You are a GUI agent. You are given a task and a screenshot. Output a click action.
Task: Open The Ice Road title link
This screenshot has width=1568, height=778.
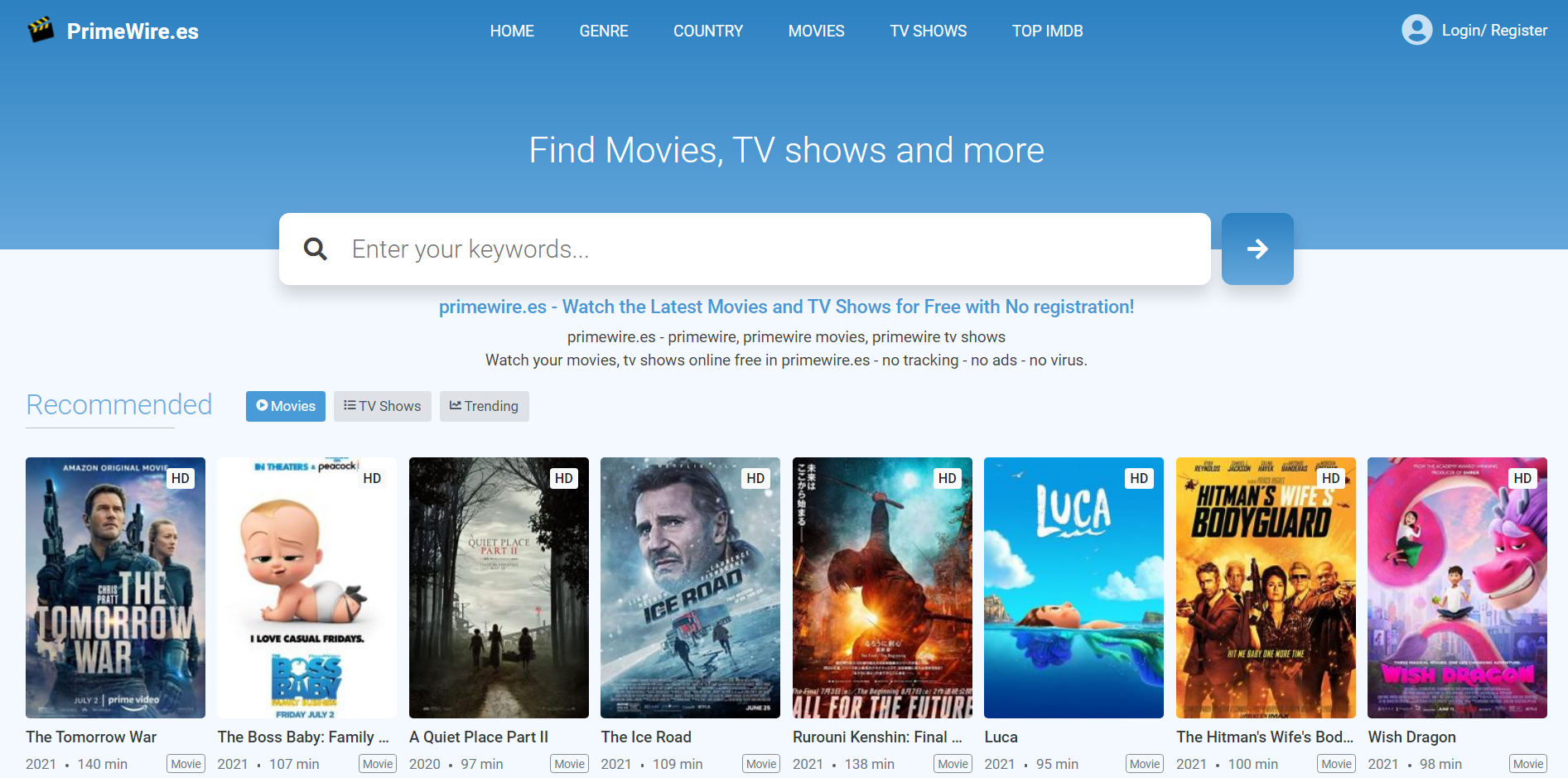click(645, 737)
